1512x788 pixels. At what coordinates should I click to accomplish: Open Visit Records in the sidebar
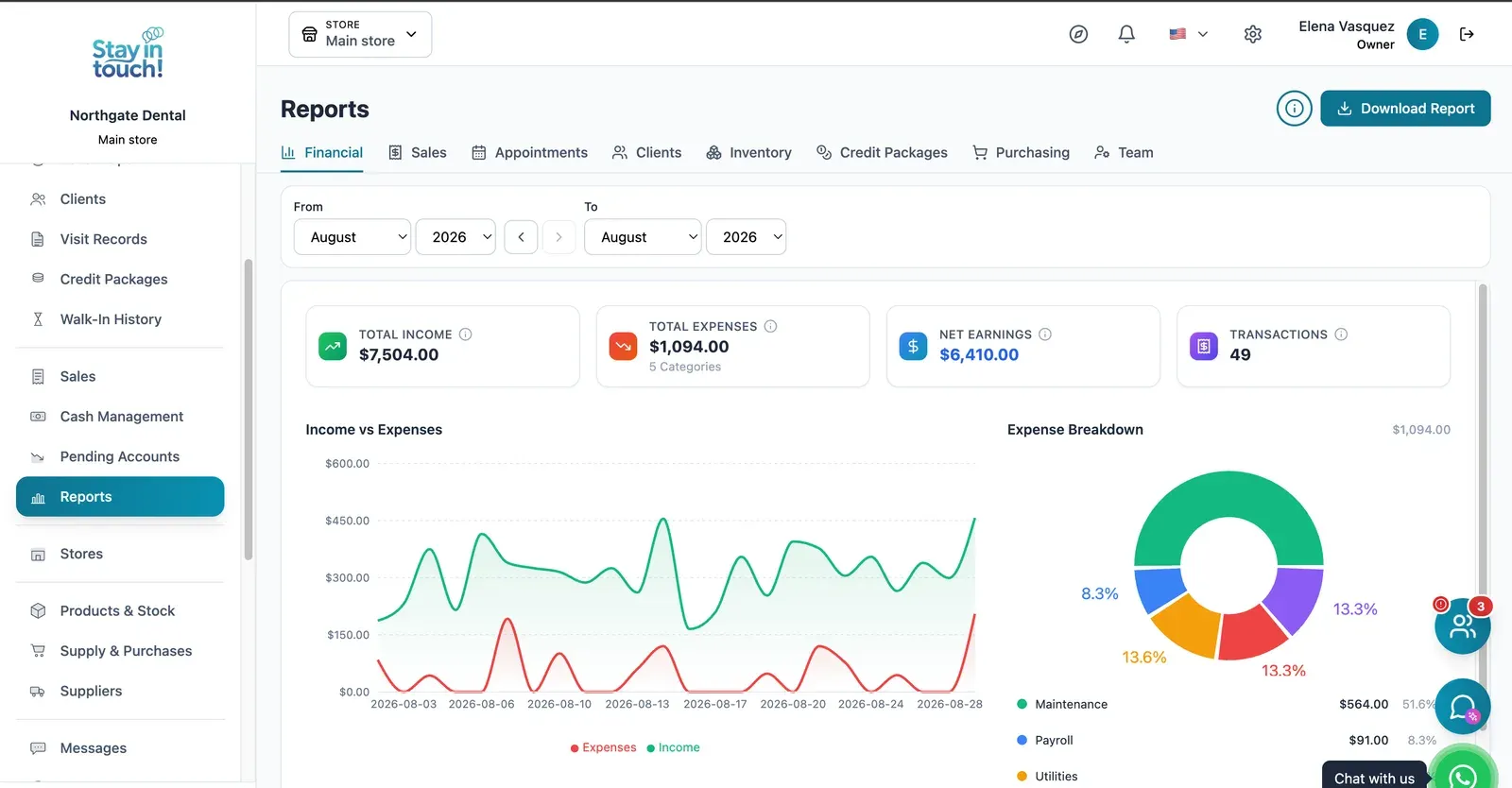tap(120, 239)
